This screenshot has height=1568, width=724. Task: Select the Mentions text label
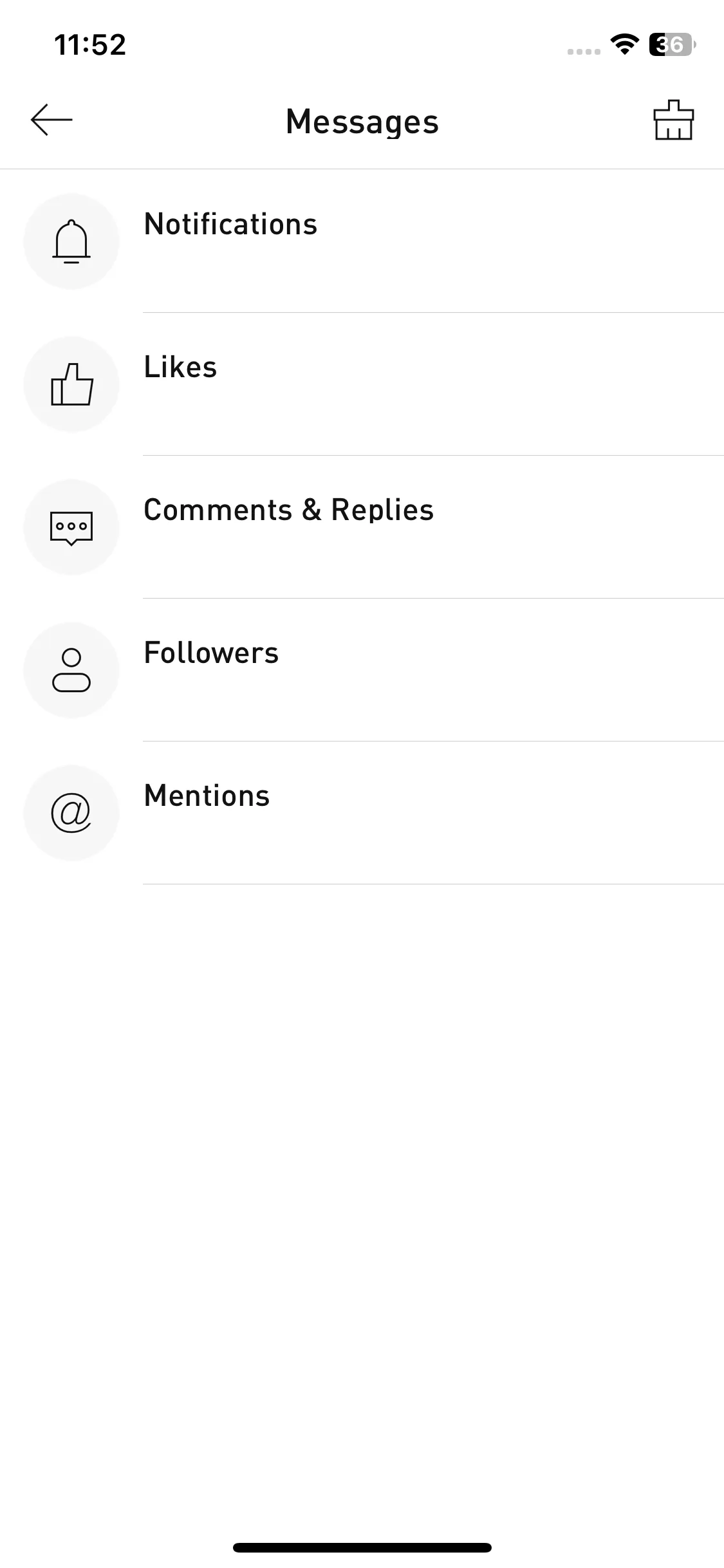(207, 796)
